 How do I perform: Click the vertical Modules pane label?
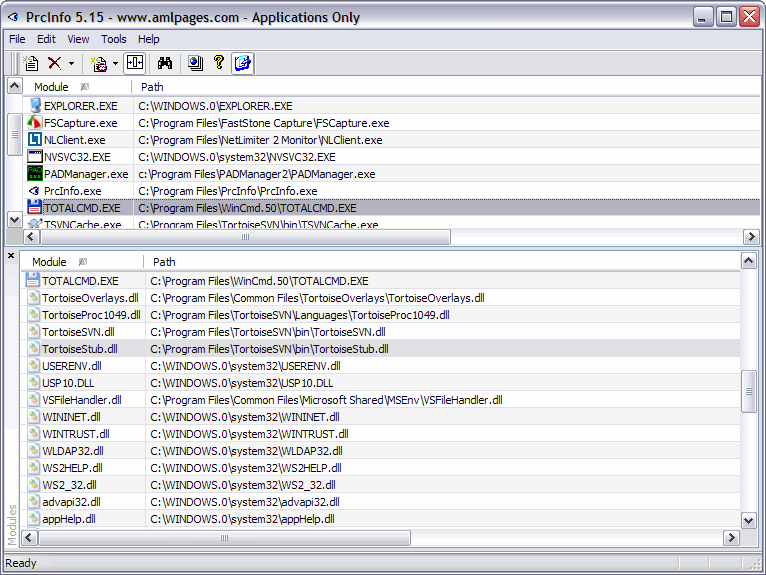tap(12, 525)
